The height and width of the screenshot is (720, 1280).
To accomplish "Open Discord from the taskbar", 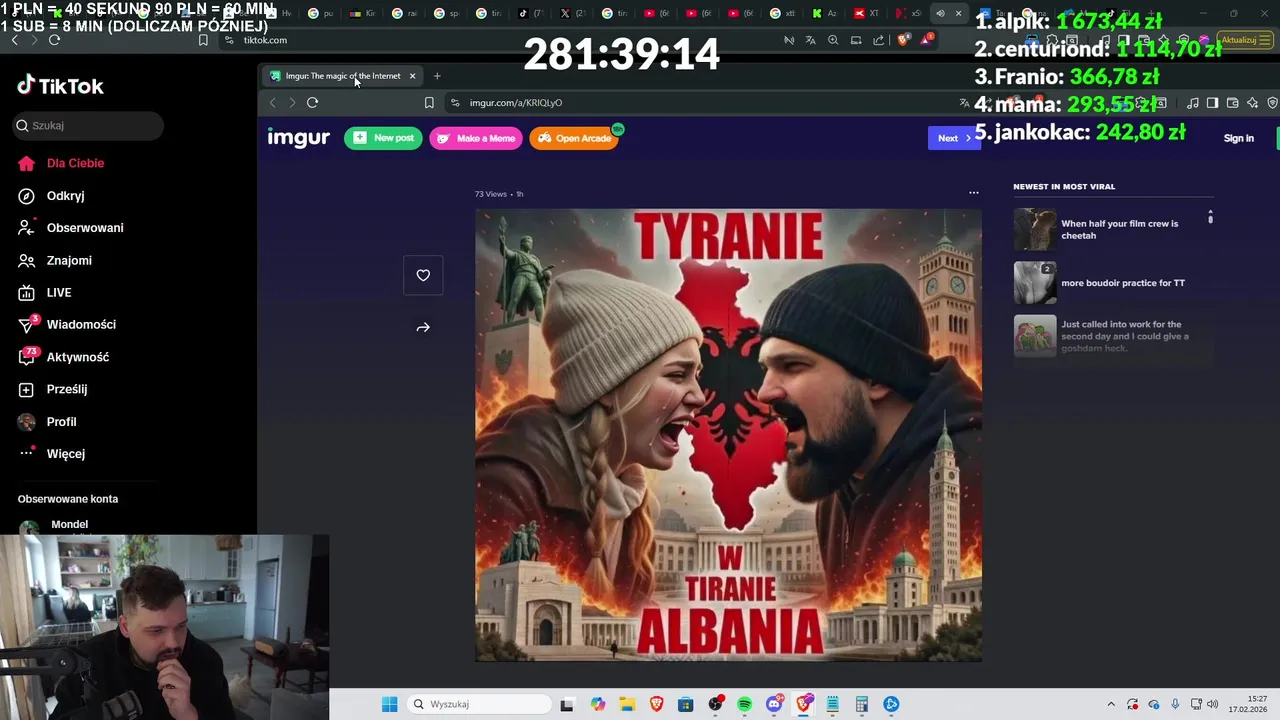I will click(774, 704).
